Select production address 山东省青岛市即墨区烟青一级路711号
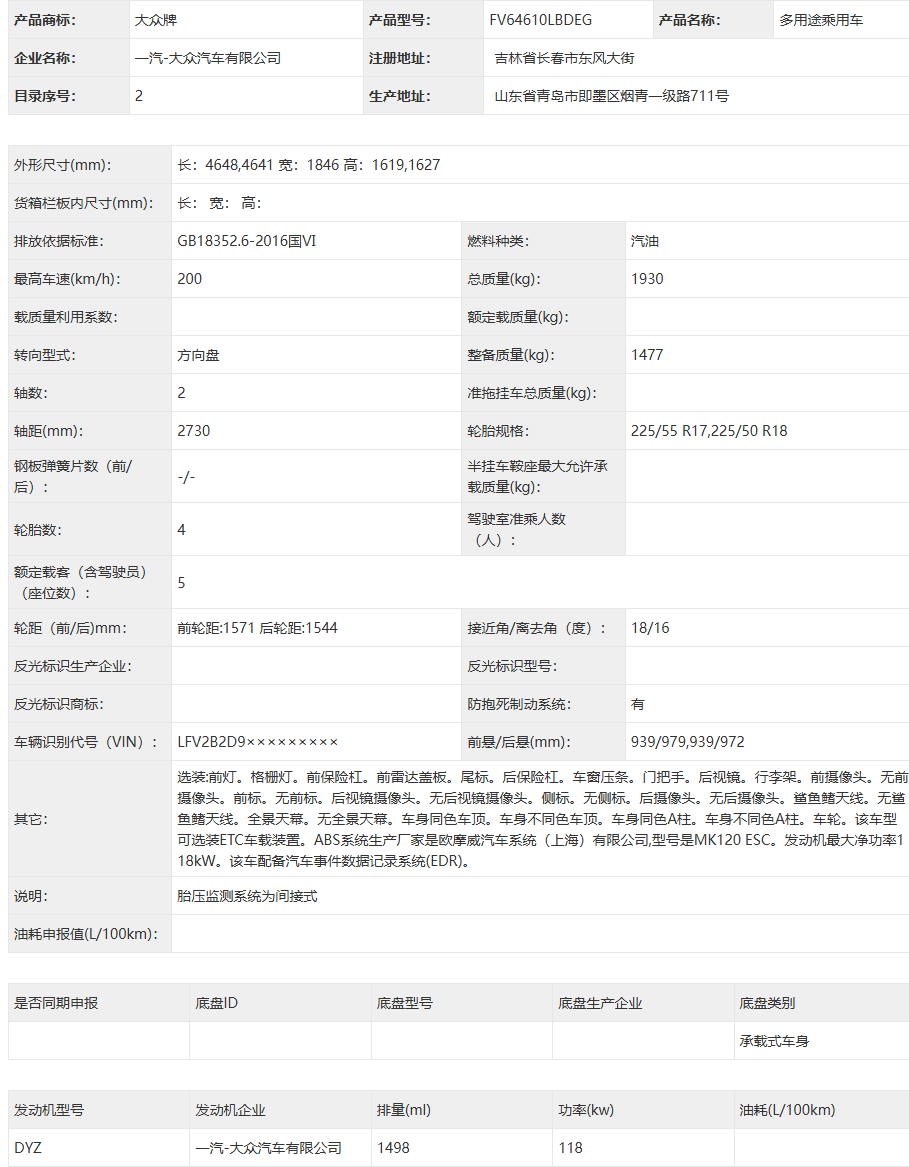Viewport: 909px width, 1167px height. [x=611, y=96]
